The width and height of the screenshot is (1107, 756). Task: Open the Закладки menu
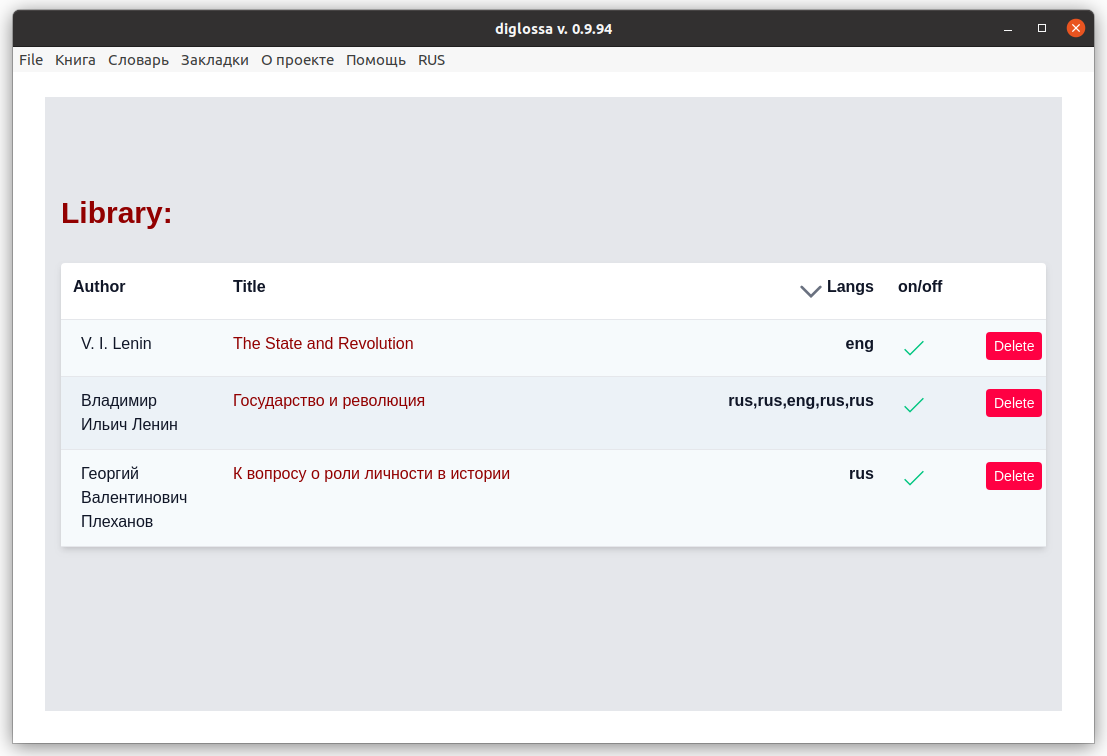click(x=215, y=60)
